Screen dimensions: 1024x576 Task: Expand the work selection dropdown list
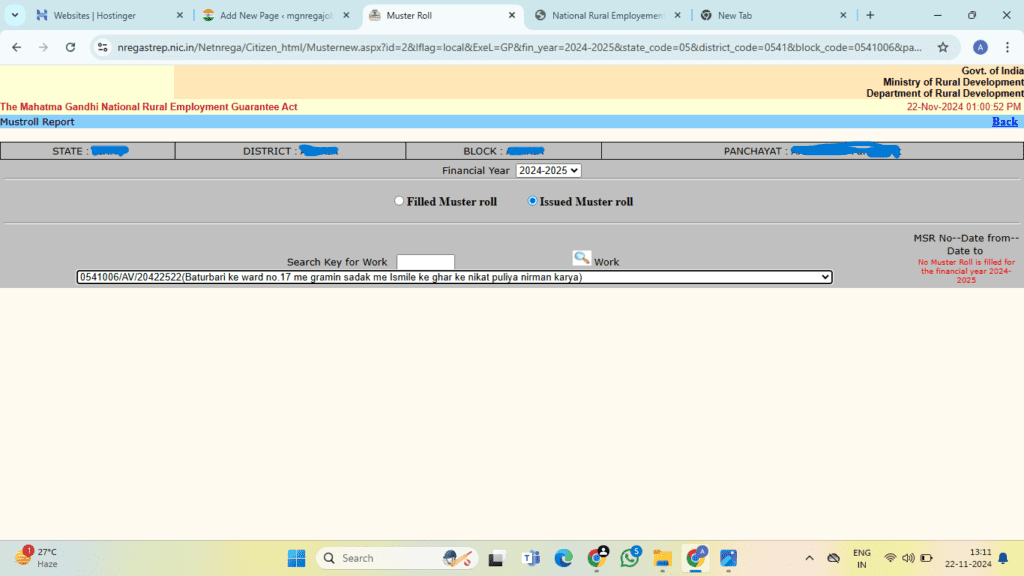coord(454,277)
